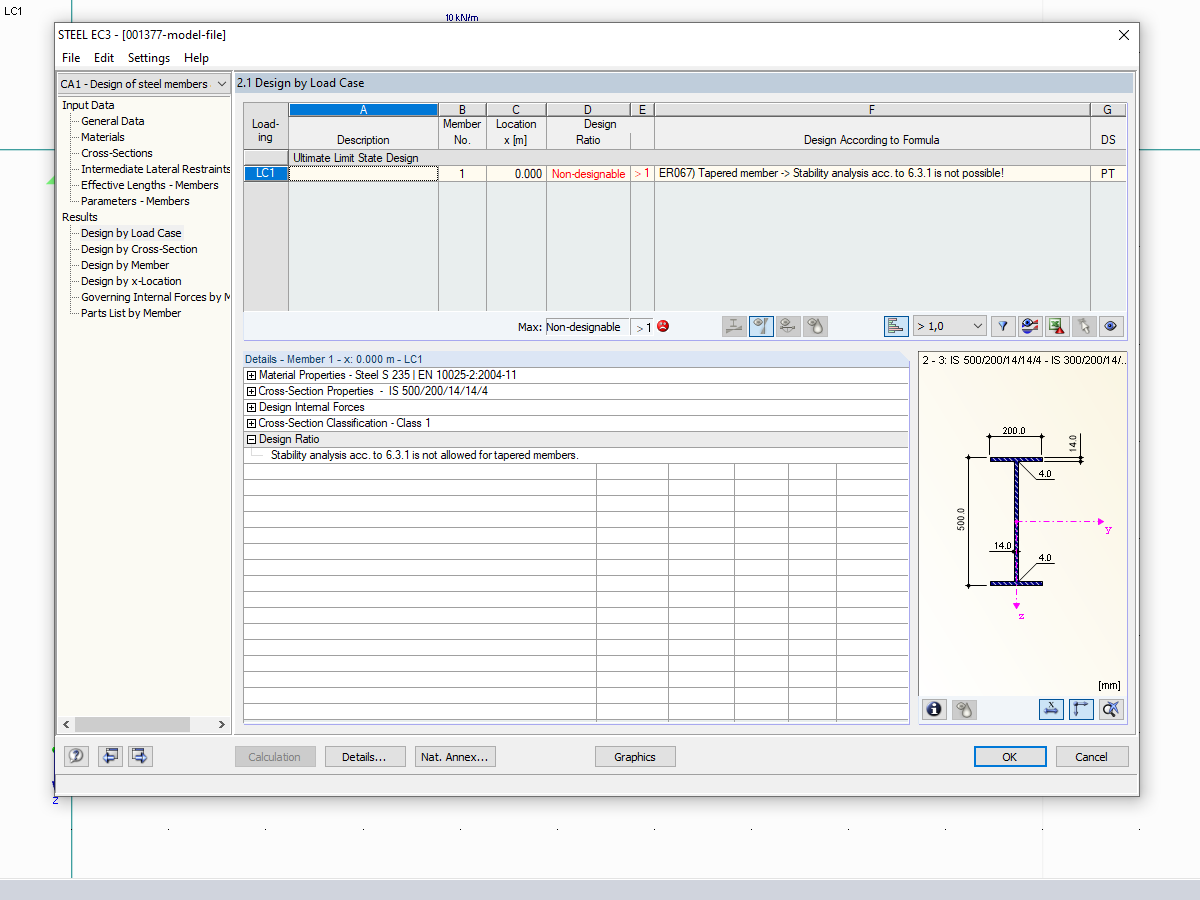Click the Non-designable ratio cell in table
The height and width of the screenshot is (900, 1200).
588,173
